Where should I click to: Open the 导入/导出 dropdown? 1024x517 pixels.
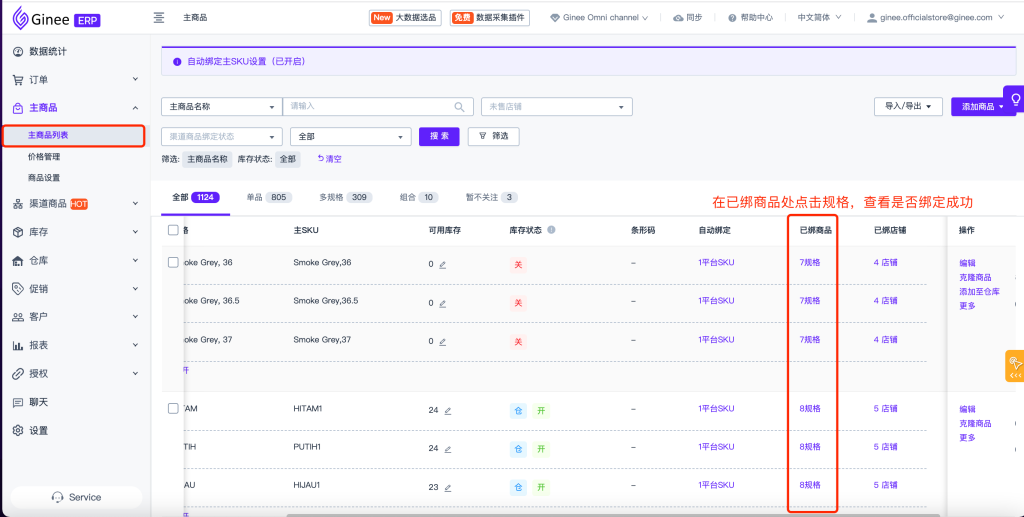tap(907, 106)
